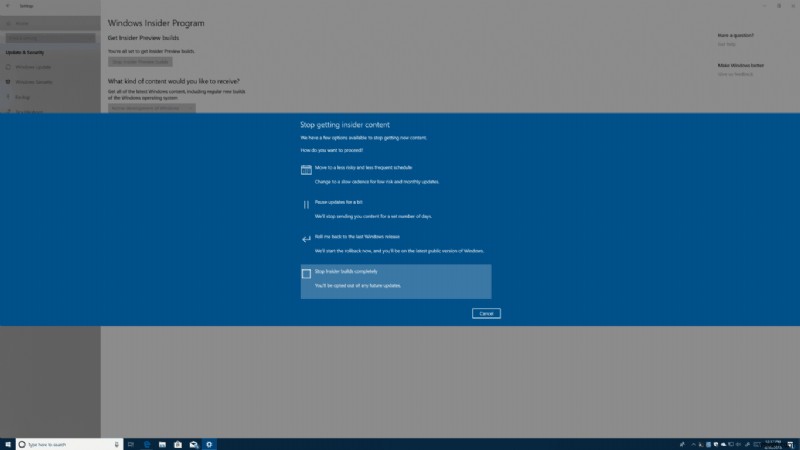Click the Find a setting search box
Screen dimensions: 800x450
pos(50,38)
